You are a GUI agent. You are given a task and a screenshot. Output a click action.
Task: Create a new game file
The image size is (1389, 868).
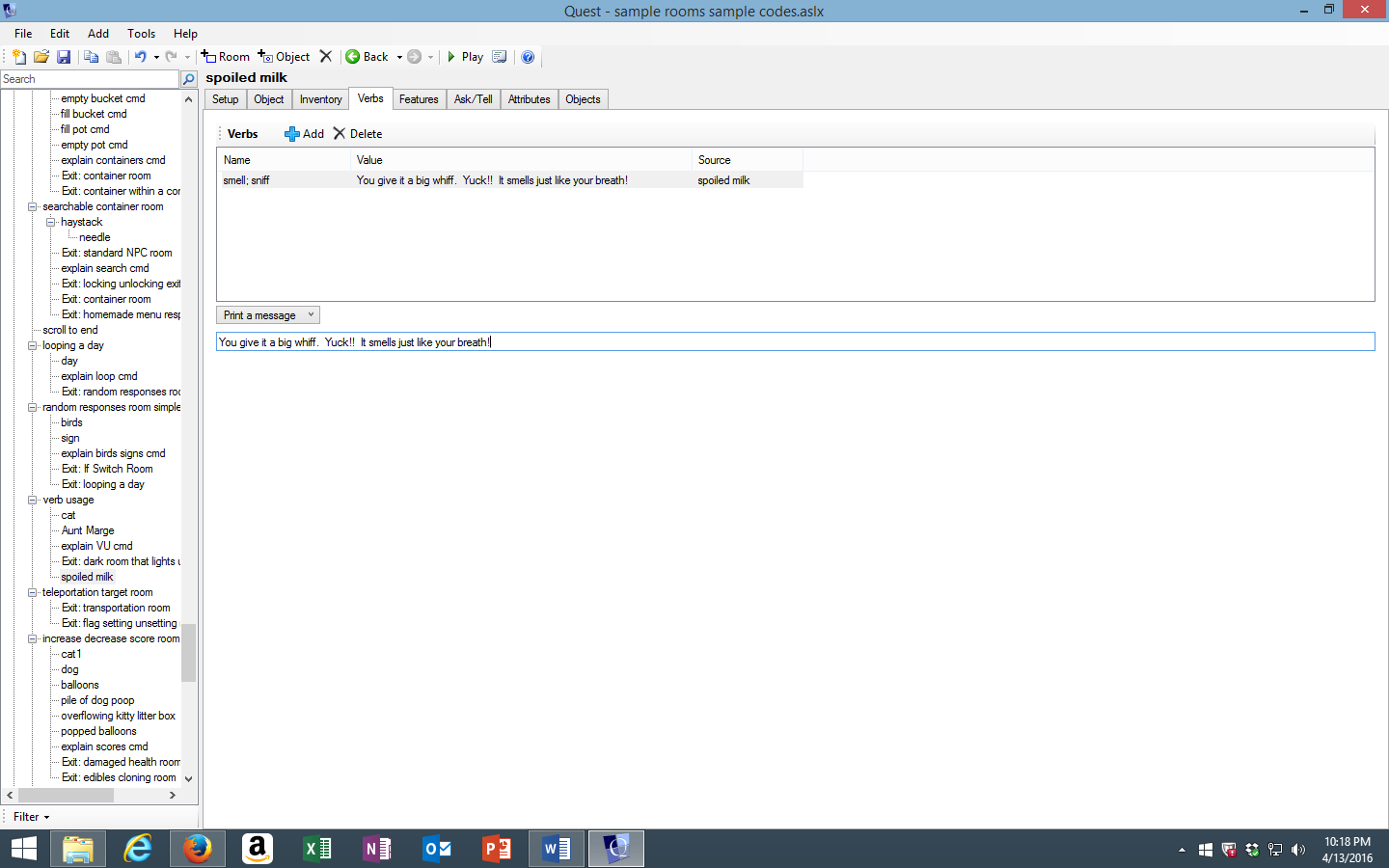(17, 56)
